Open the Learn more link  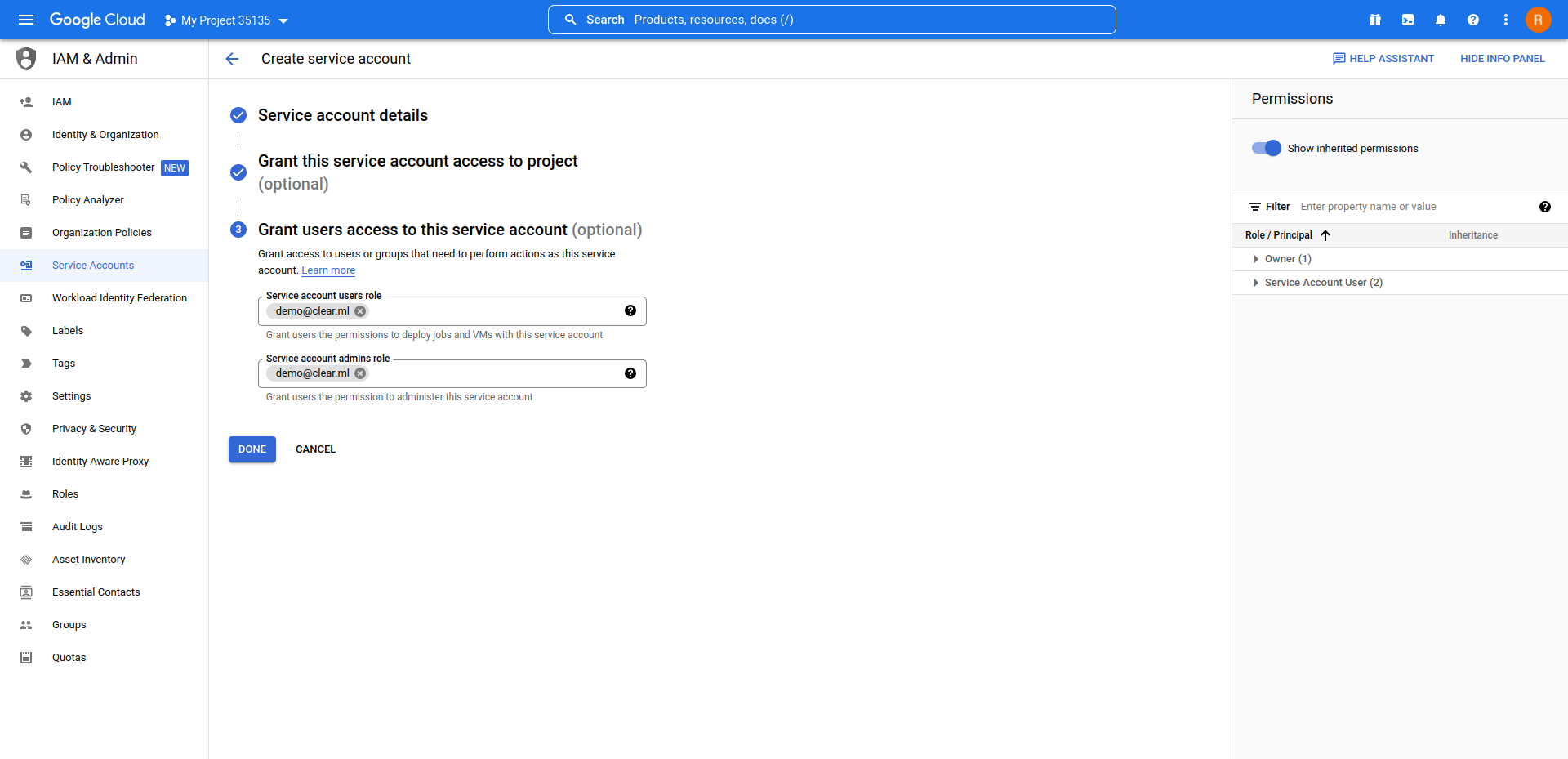(x=327, y=270)
